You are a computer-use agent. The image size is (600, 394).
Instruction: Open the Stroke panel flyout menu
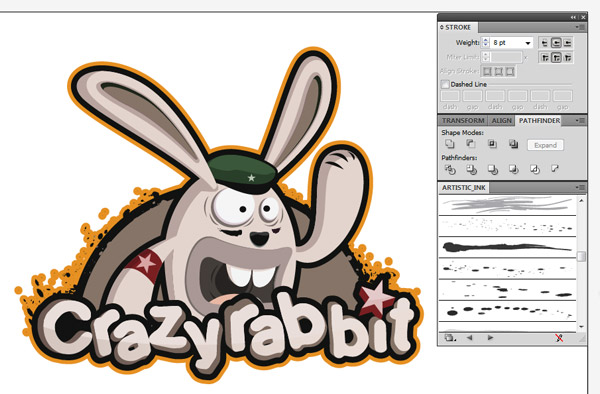point(580,27)
